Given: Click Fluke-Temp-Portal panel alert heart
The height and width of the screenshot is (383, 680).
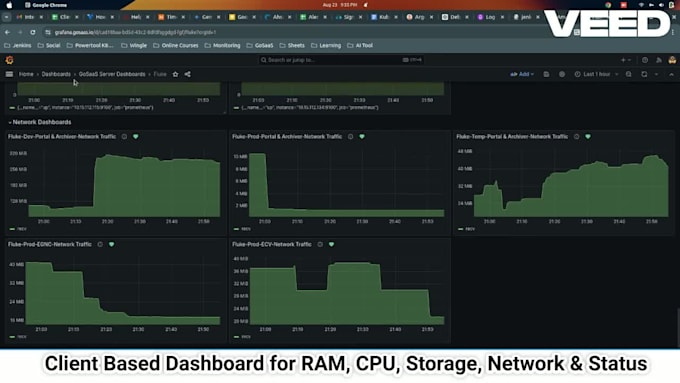Looking at the screenshot, I should tap(588, 137).
